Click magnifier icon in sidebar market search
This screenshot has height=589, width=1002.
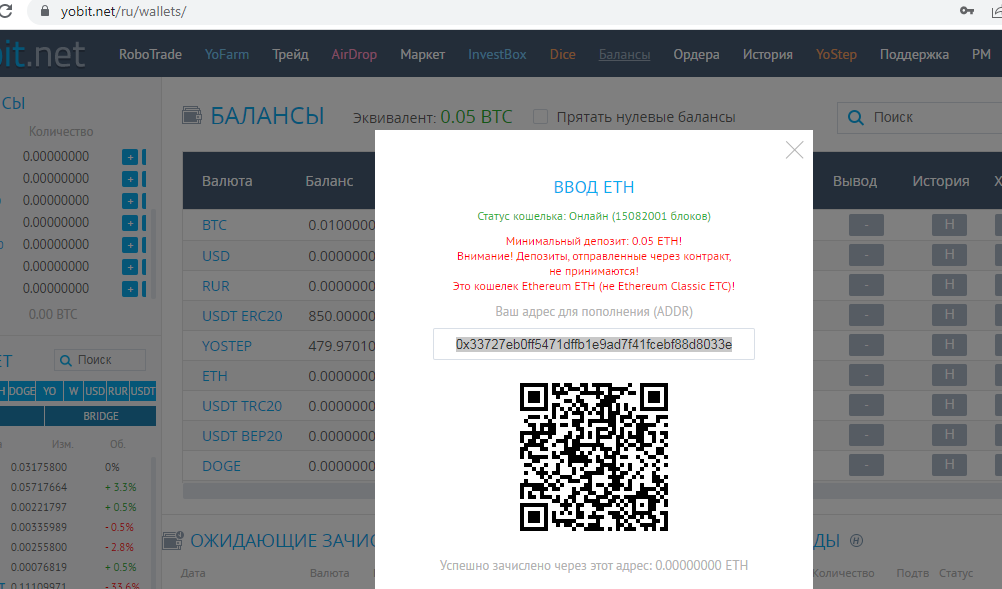[x=65, y=361]
